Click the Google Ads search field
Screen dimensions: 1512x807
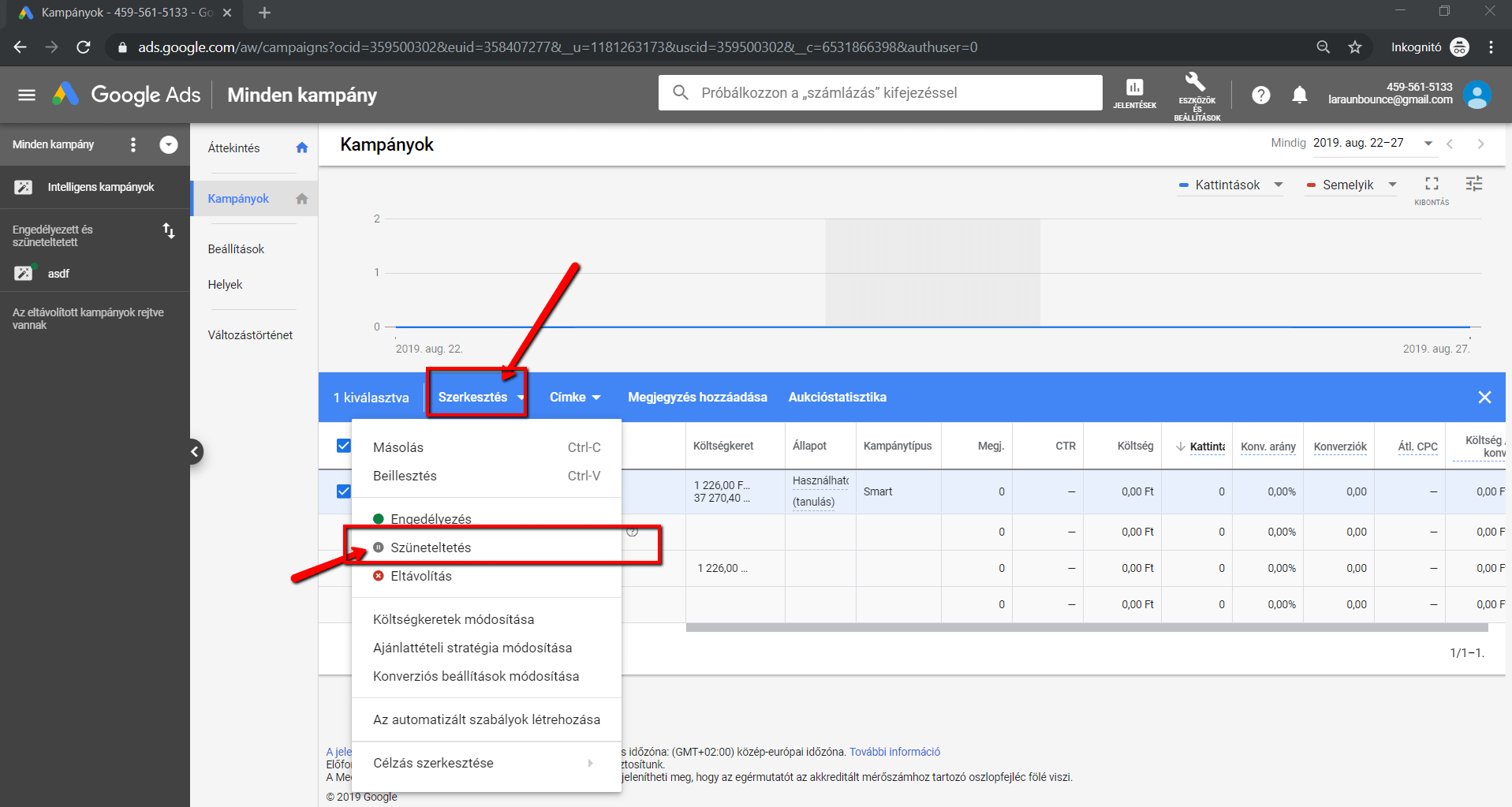click(x=880, y=93)
